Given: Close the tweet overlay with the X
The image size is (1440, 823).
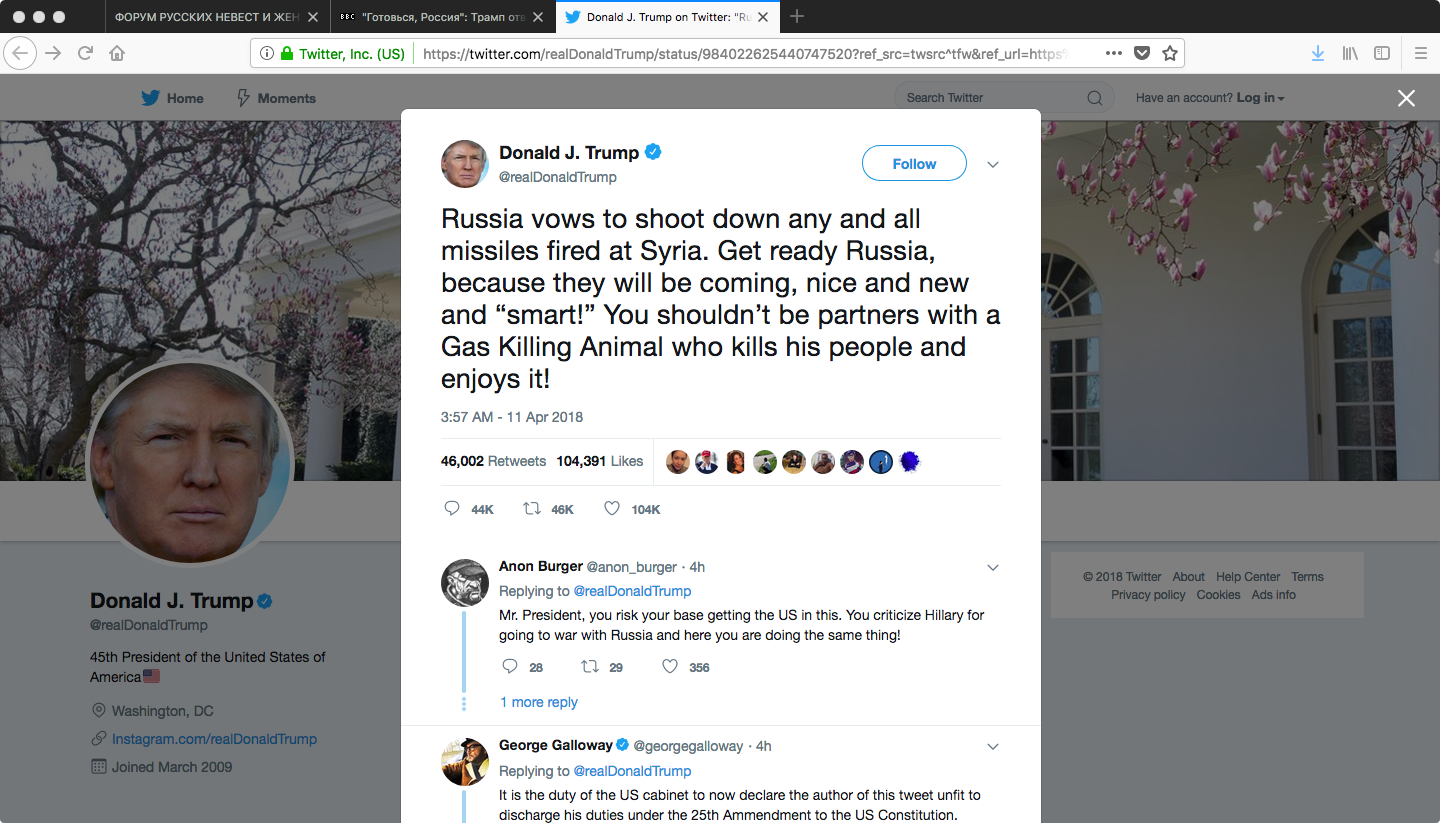Looking at the screenshot, I should click(1406, 98).
